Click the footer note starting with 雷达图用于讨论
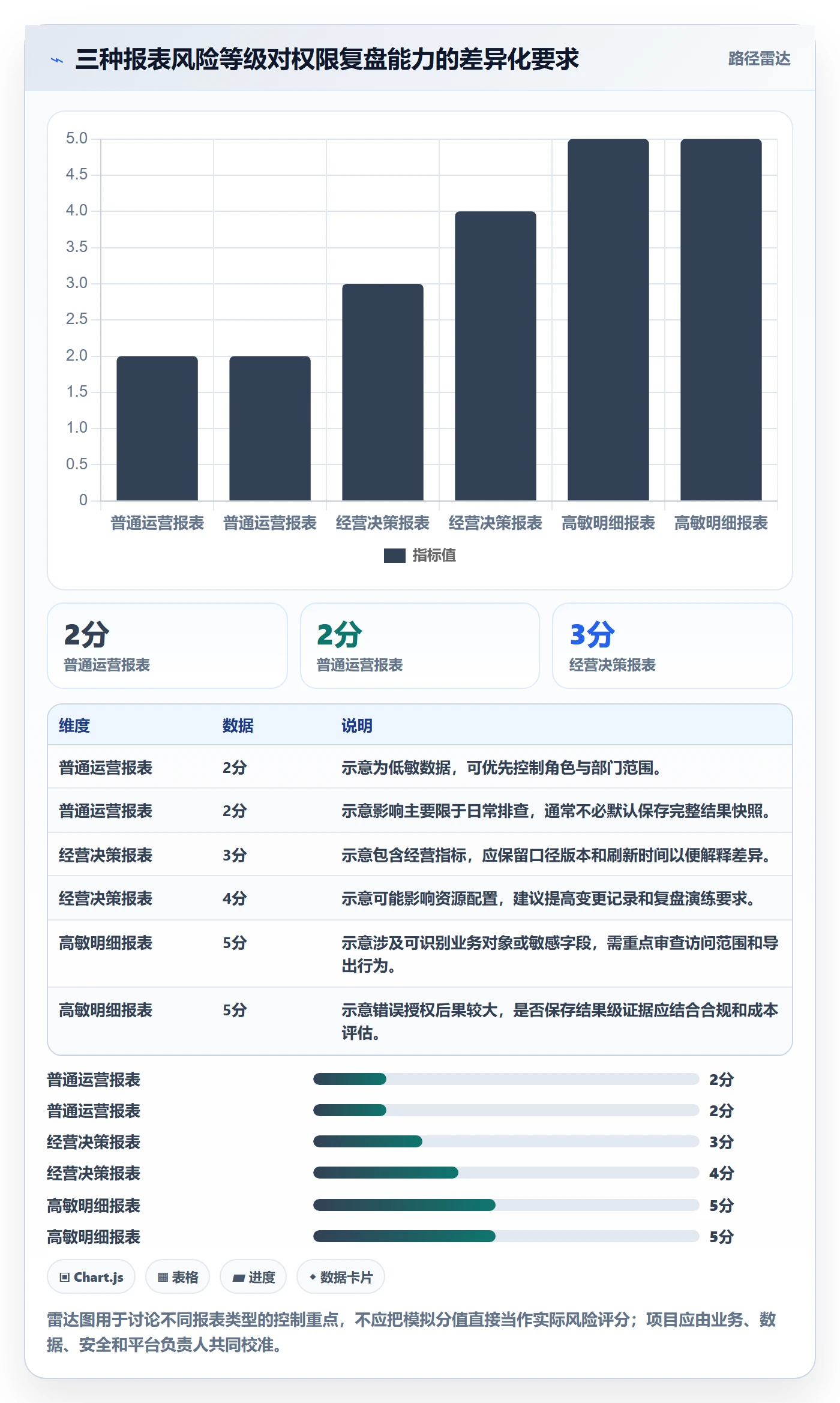 tap(412, 1332)
